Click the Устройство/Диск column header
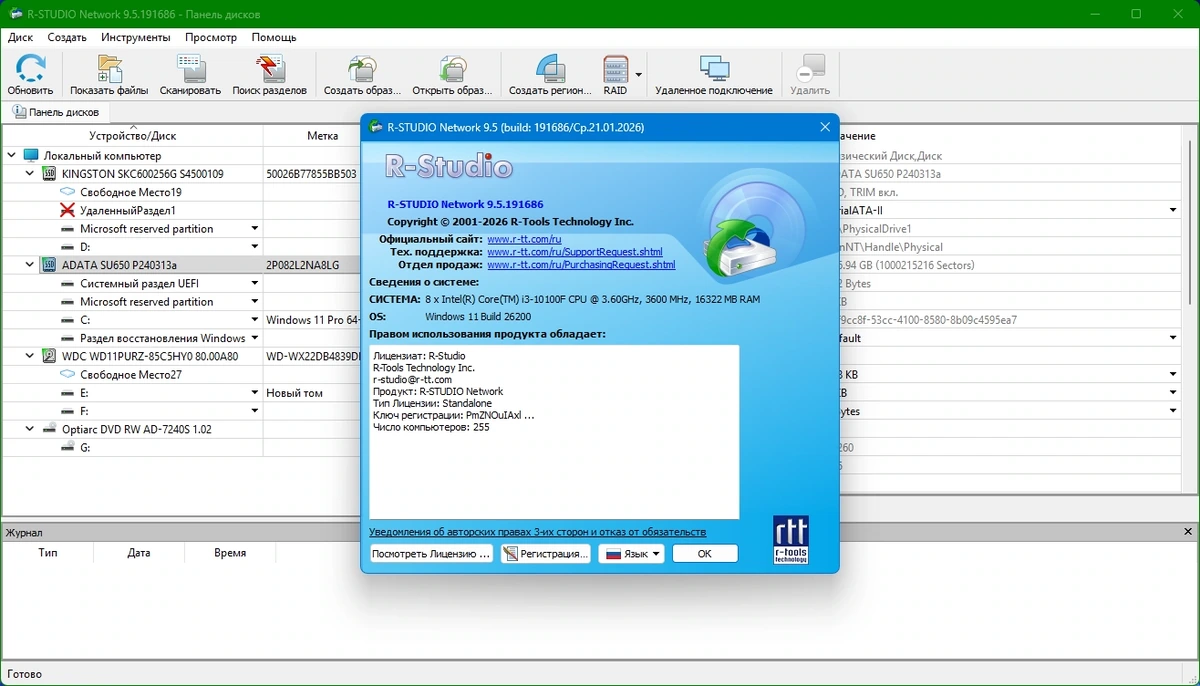The height and width of the screenshot is (686, 1200). (132, 136)
